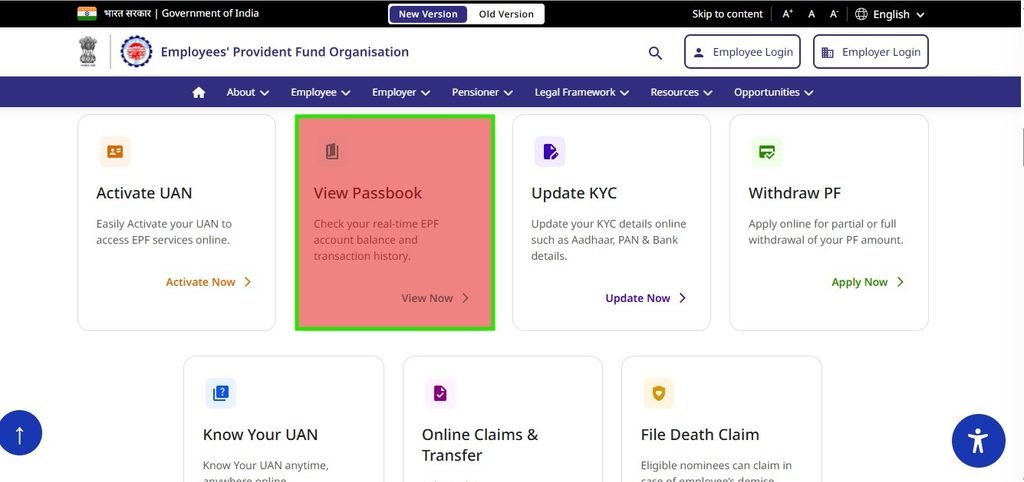Click the scroll-to-top arrow button

coord(20,433)
